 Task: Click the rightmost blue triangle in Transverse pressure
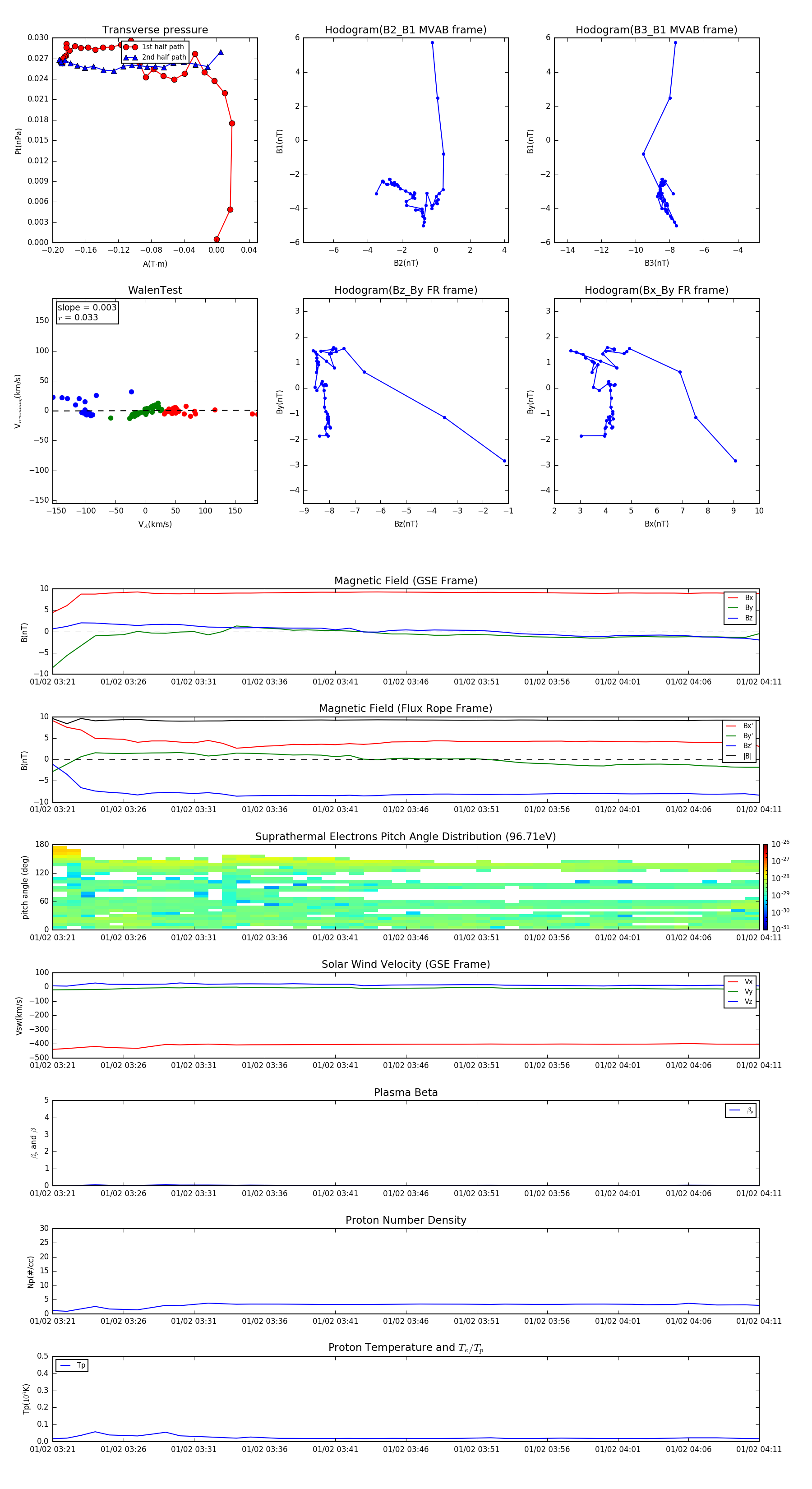coord(221,52)
